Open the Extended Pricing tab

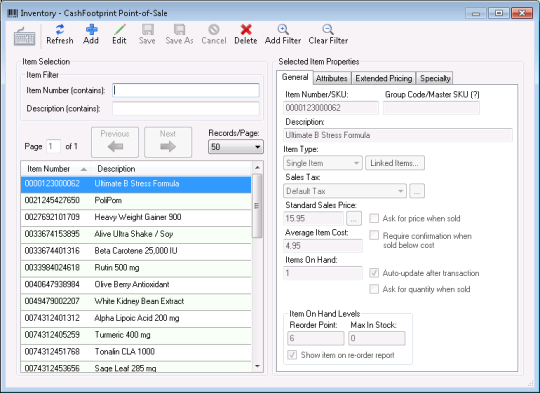384,78
